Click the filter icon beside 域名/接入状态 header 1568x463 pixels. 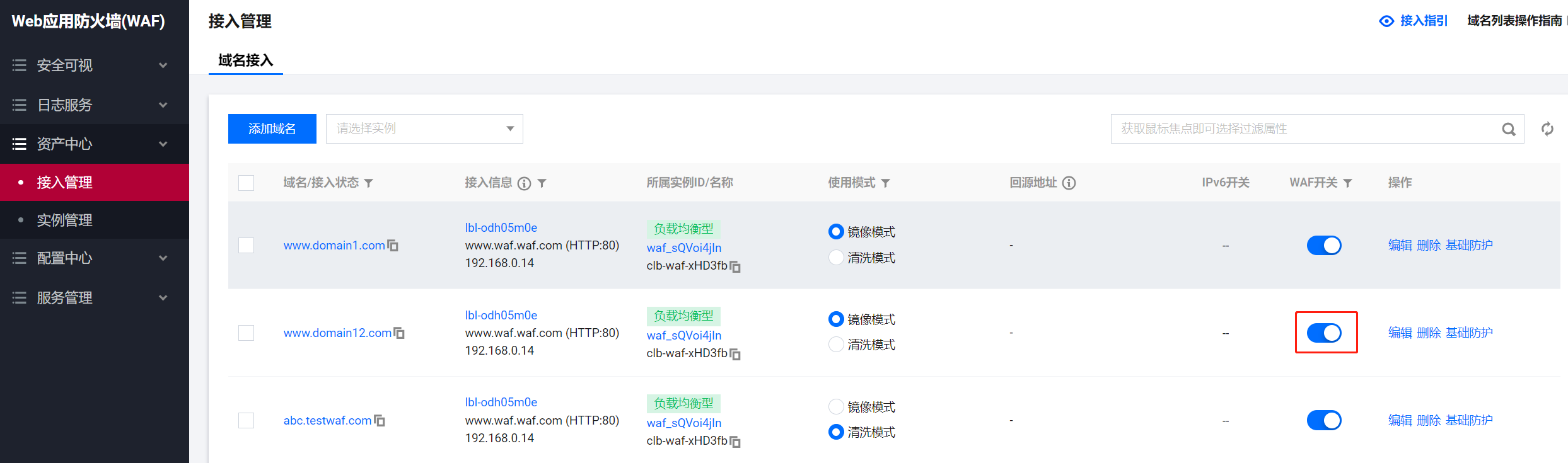pos(369,183)
